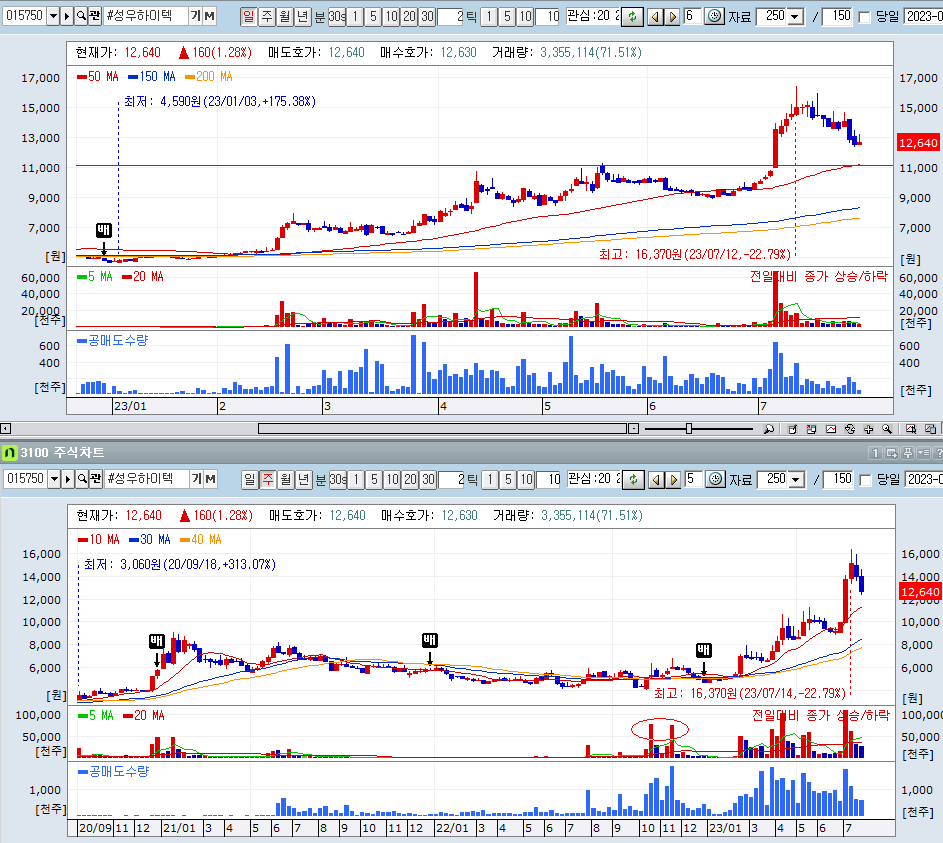Select the 일 daily period in the lower chart

(249, 479)
